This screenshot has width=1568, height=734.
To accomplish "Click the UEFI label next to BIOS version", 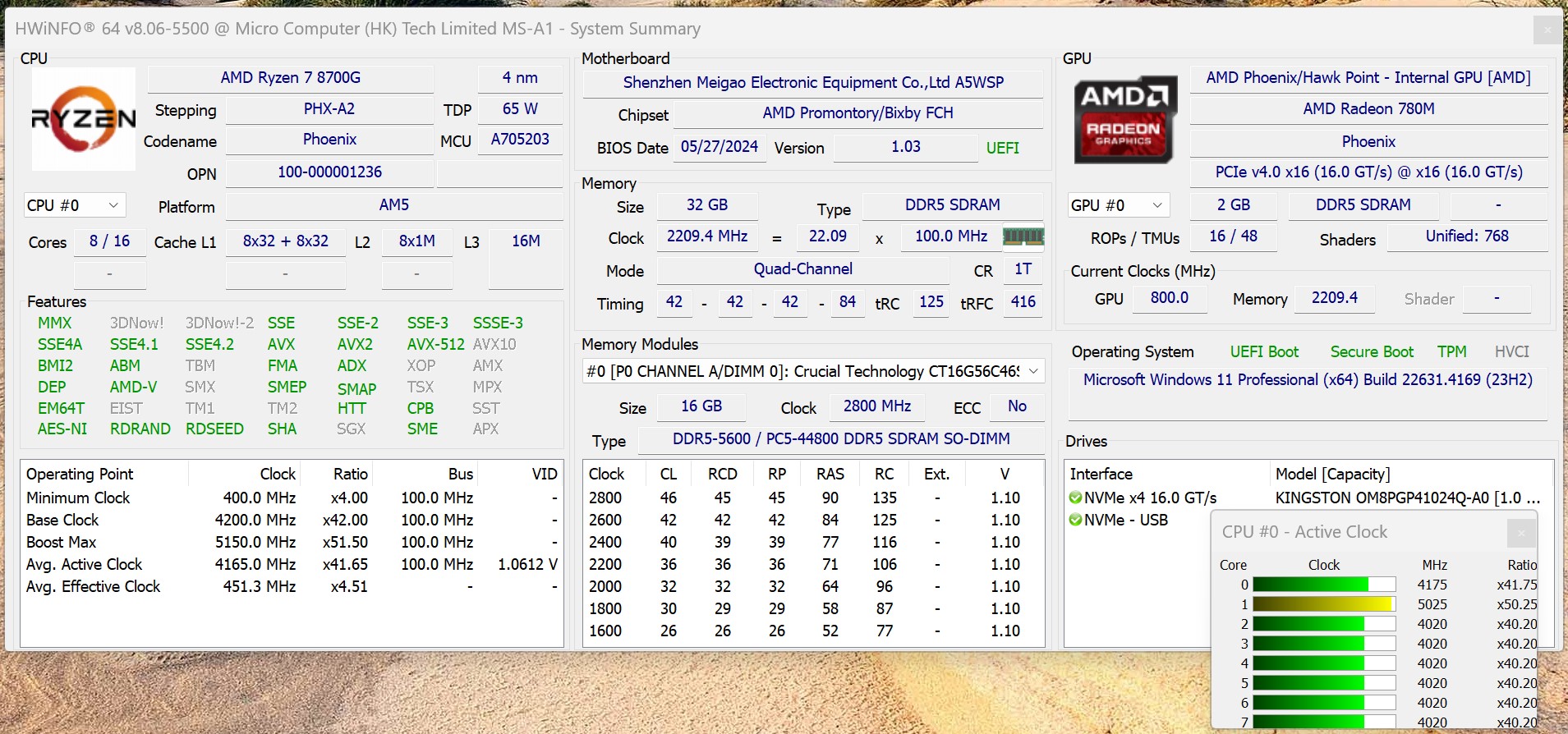I will tap(1002, 148).
